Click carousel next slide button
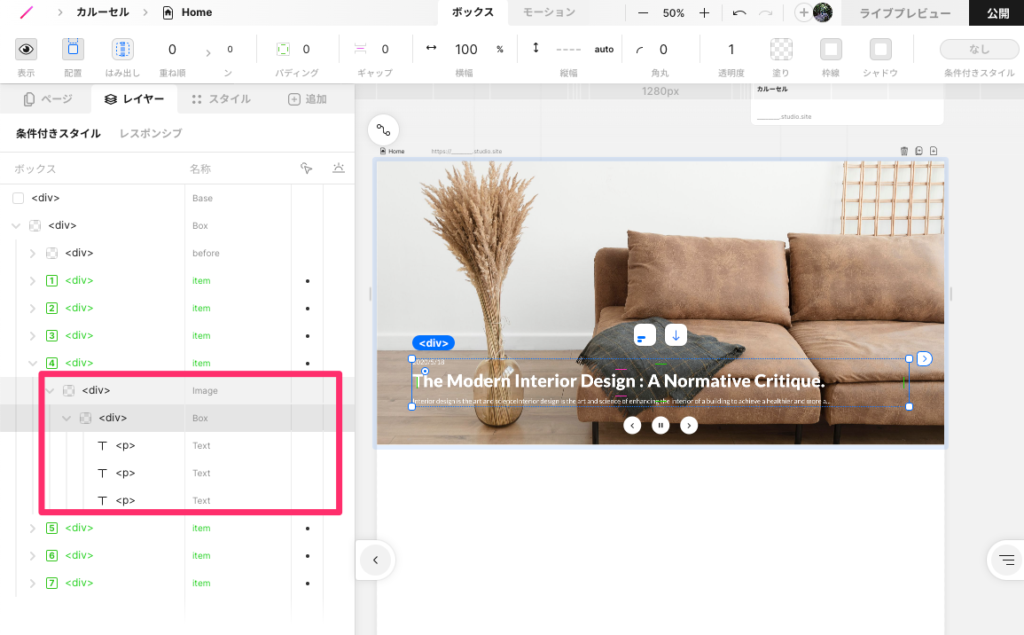The height and width of the screenshot is (635, 1024). pyautogui.click(x=689, y=425)
